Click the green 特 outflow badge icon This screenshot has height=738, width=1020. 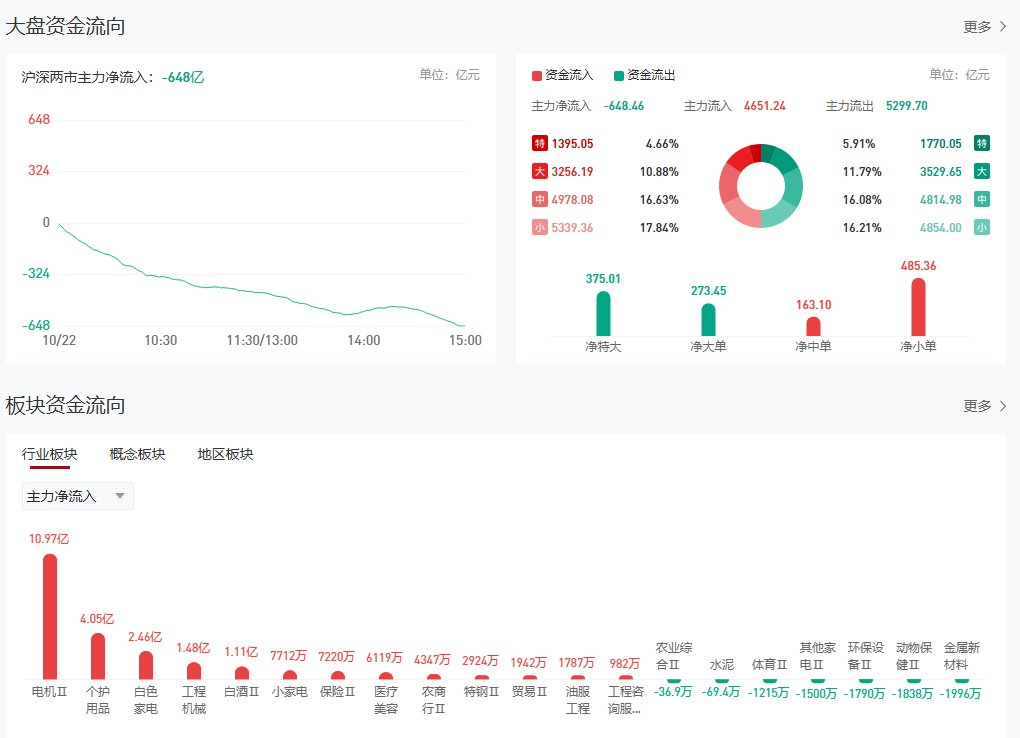point(982,143)
